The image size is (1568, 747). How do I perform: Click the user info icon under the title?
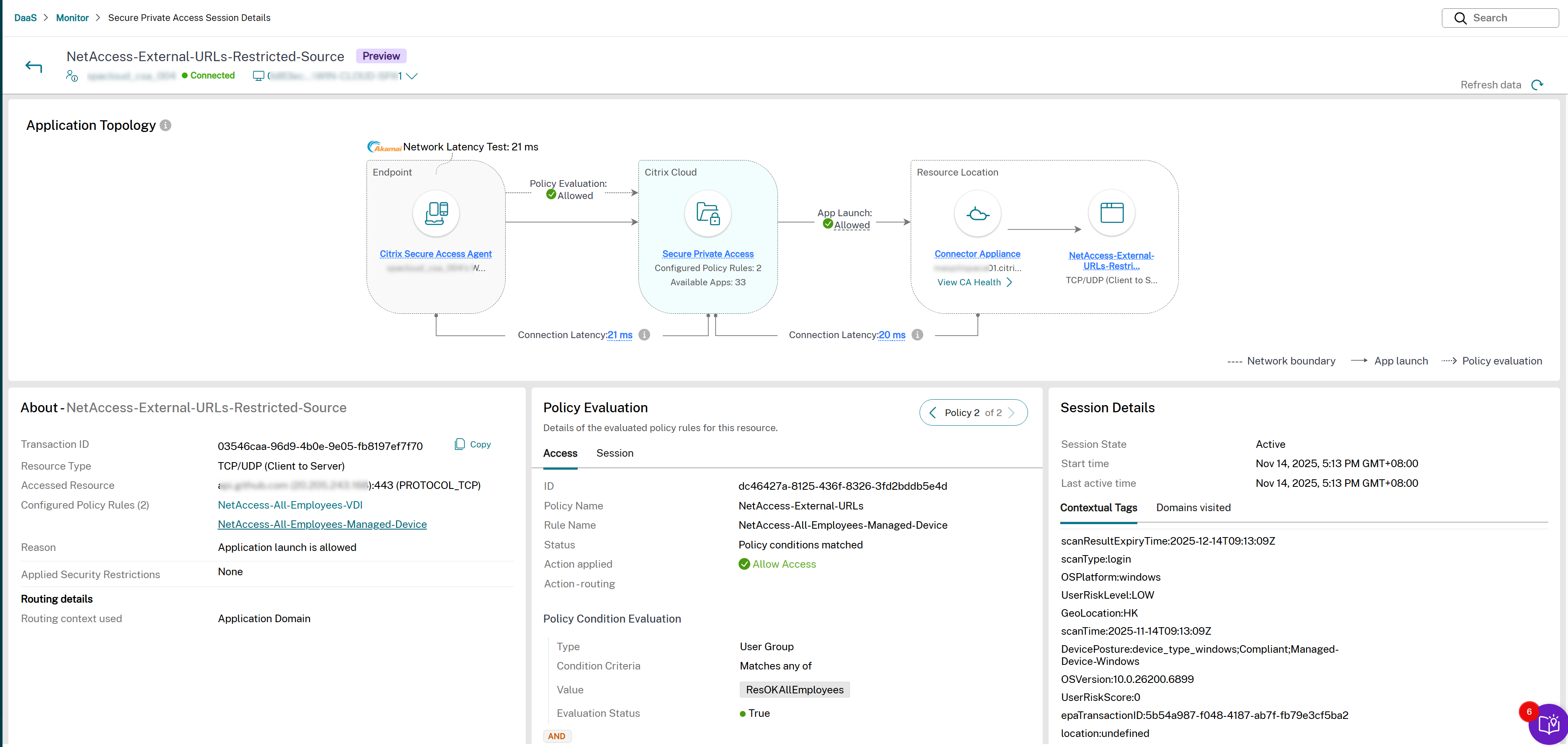pyautogui.click(x=72, y=75)
